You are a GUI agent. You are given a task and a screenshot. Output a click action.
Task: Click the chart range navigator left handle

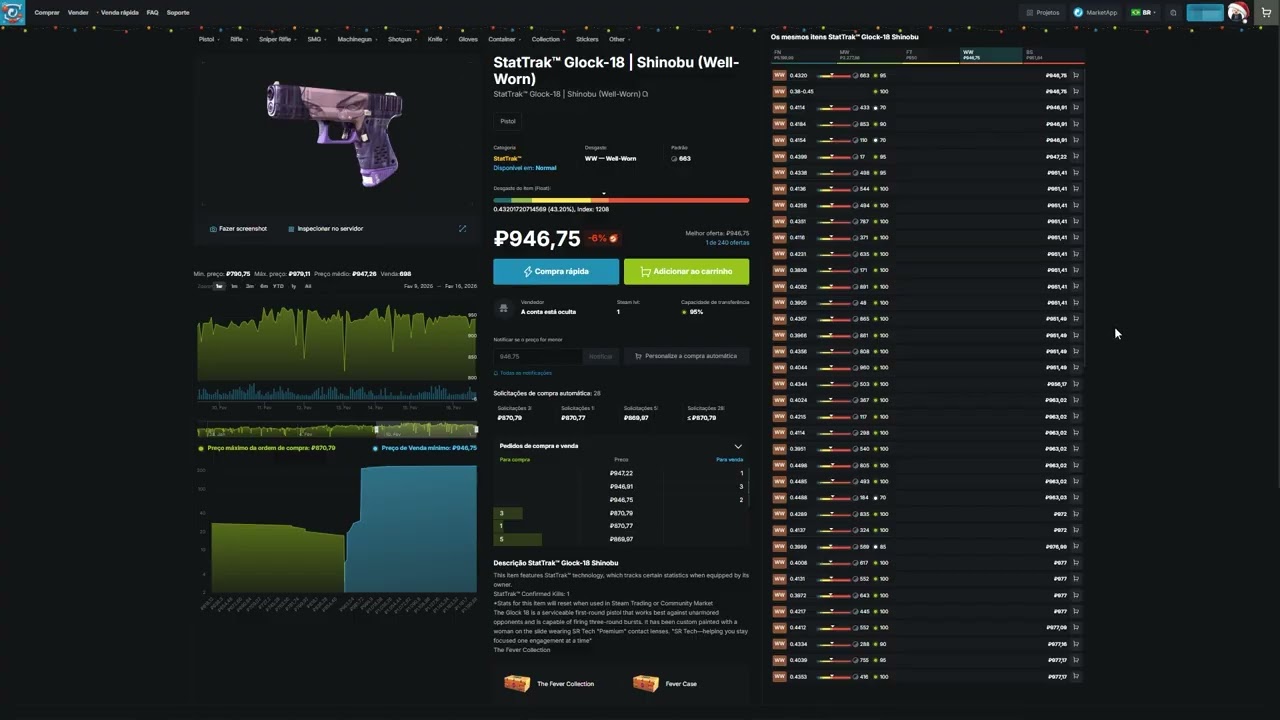pos(376,430)
